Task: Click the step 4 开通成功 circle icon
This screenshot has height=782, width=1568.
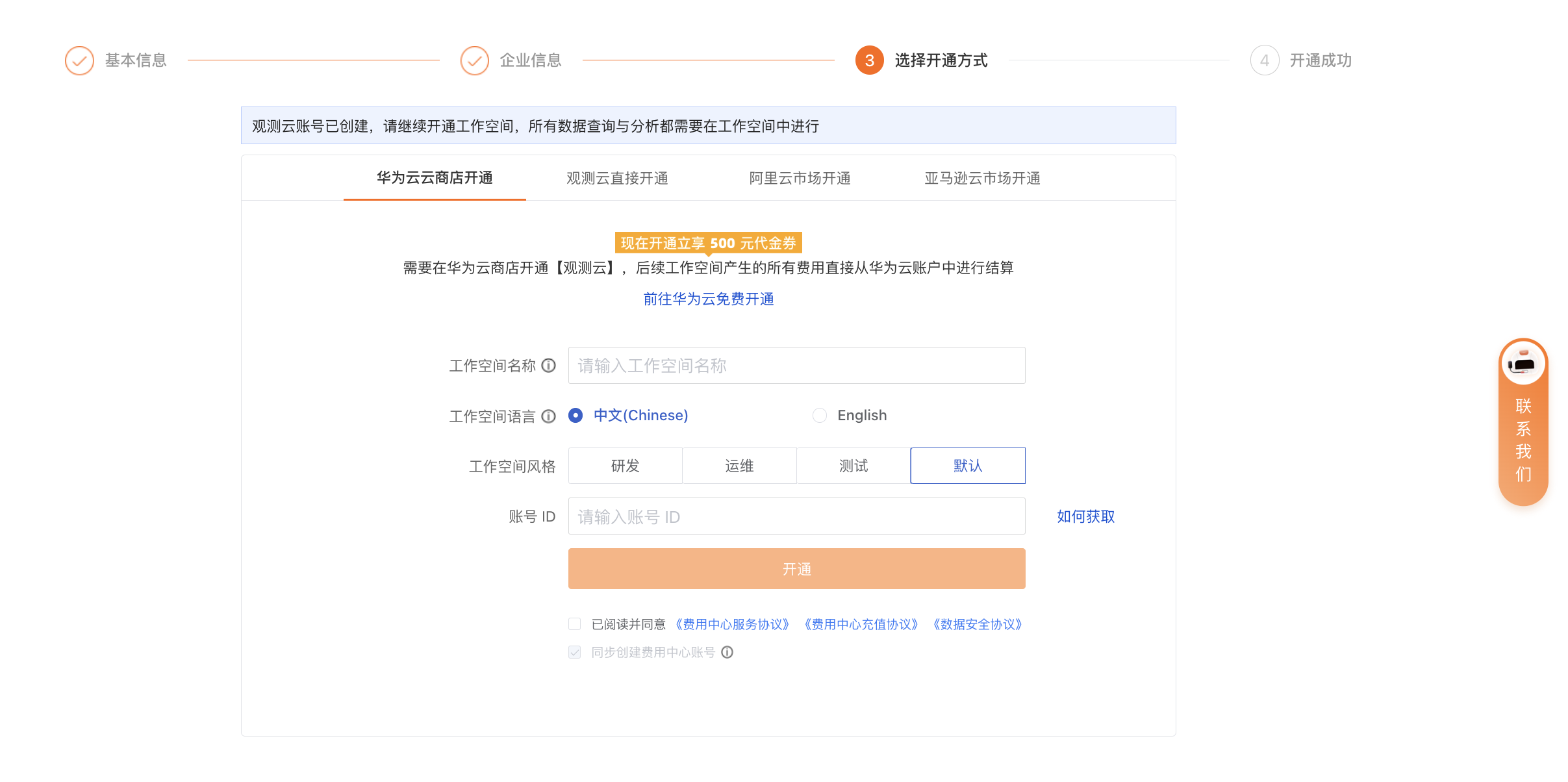Action: pyautogui.click(x=1264, y=60)
